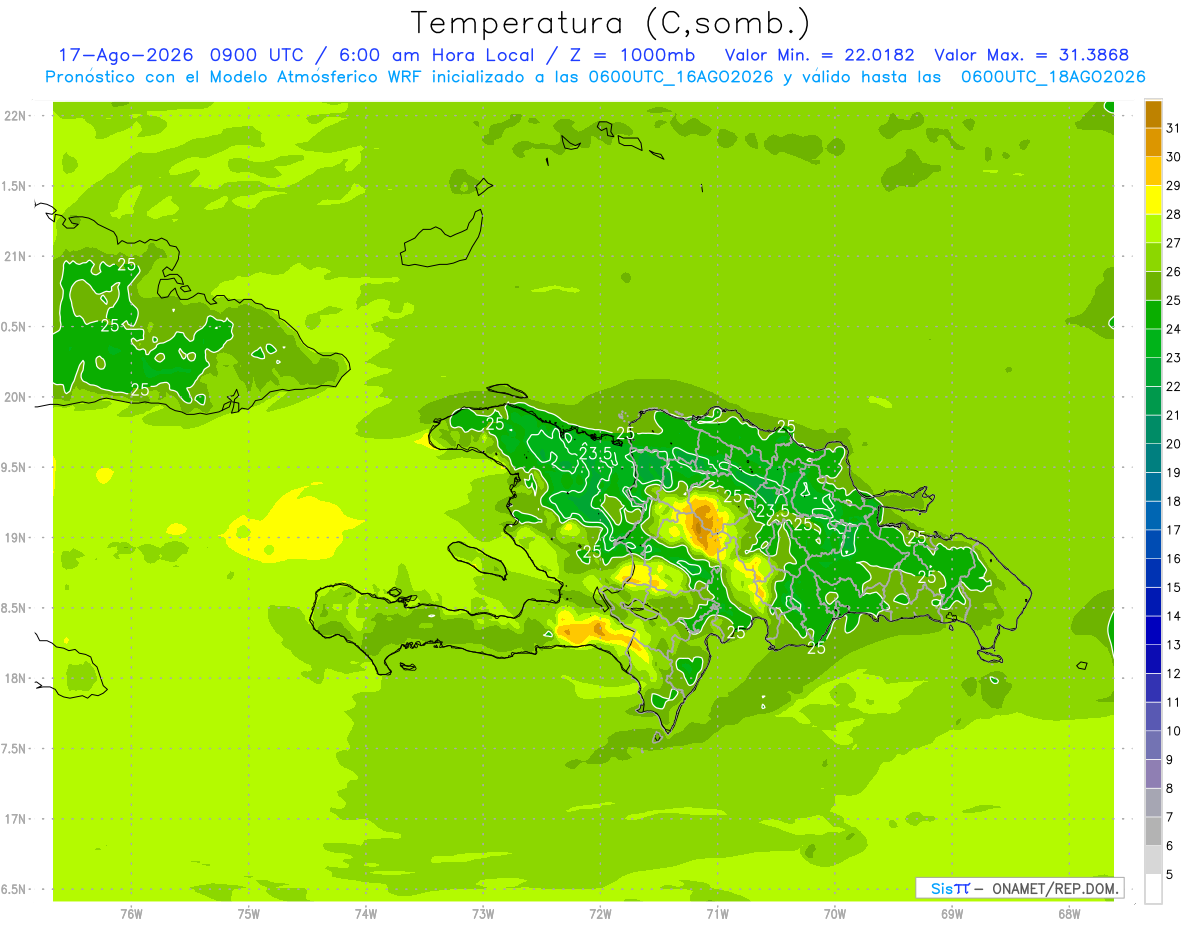
Task: Click the date '17-Ago-2026' in header
Action: 125,55
